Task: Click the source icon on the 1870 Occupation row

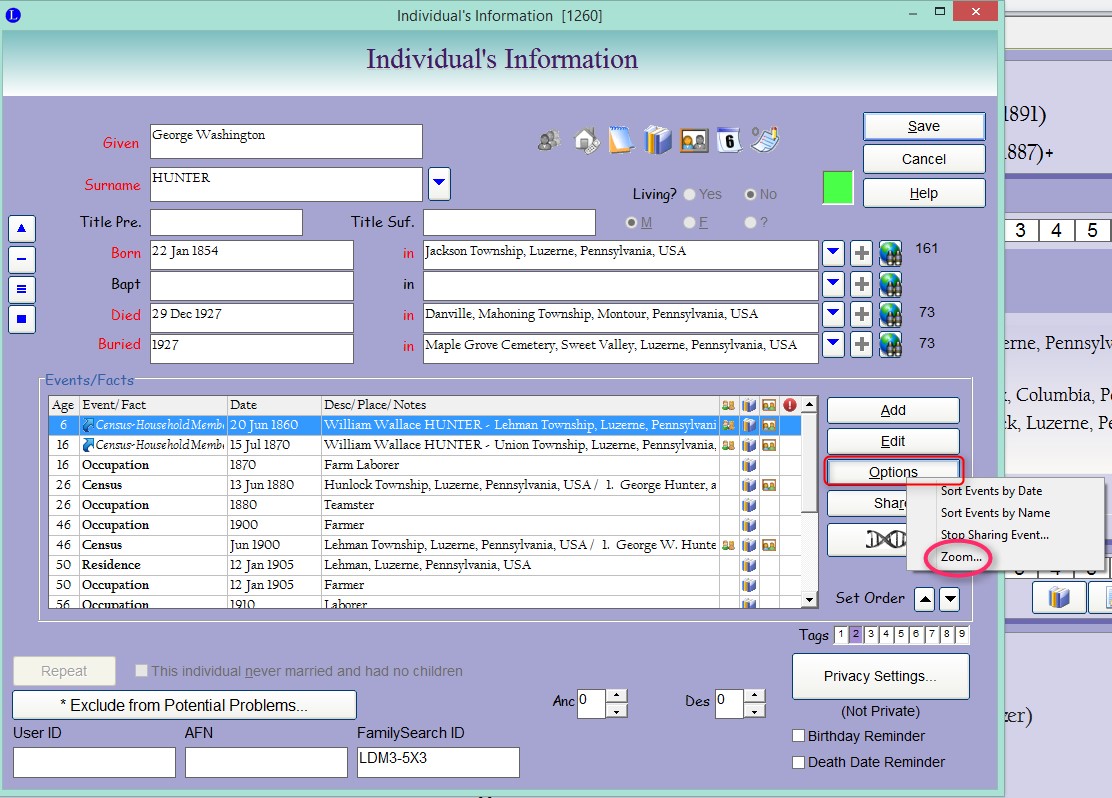Action: pos(749,465)
